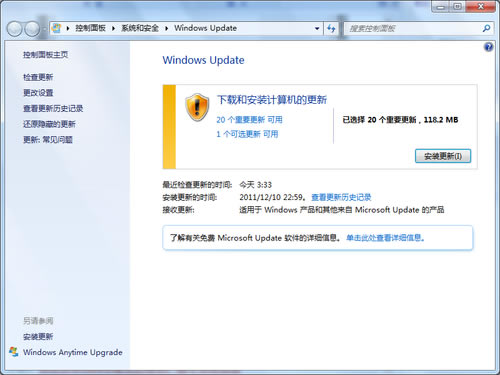This screenshot has width=500, height=375.
Task: Expand the address bar history dropdown arrow
Action: tap(317, 29)
